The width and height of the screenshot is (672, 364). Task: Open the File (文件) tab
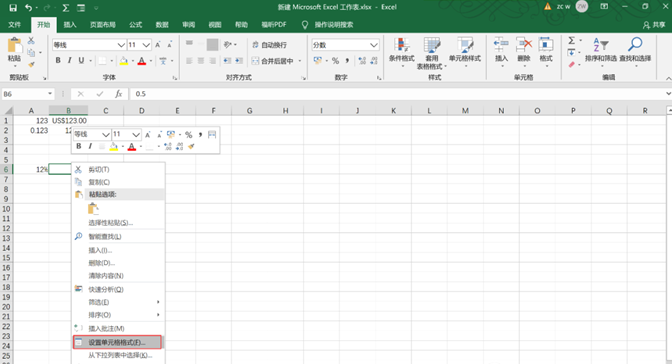click(x=15, y=25)
